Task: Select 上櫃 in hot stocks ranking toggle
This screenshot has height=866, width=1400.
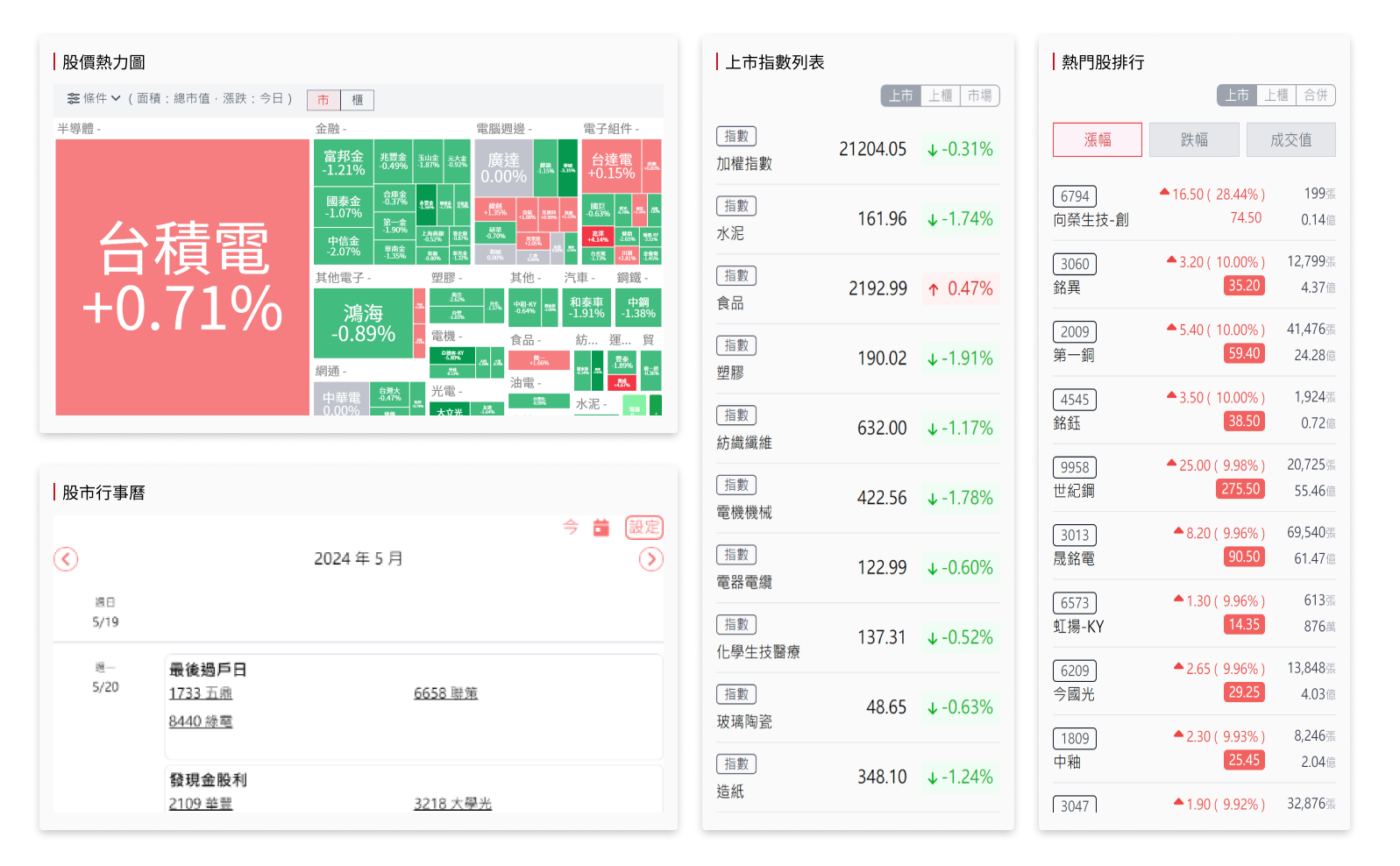Action: [1276, 95]
